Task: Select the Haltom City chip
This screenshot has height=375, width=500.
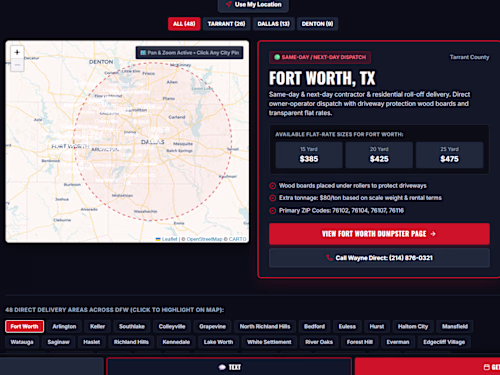Action: 413,327
